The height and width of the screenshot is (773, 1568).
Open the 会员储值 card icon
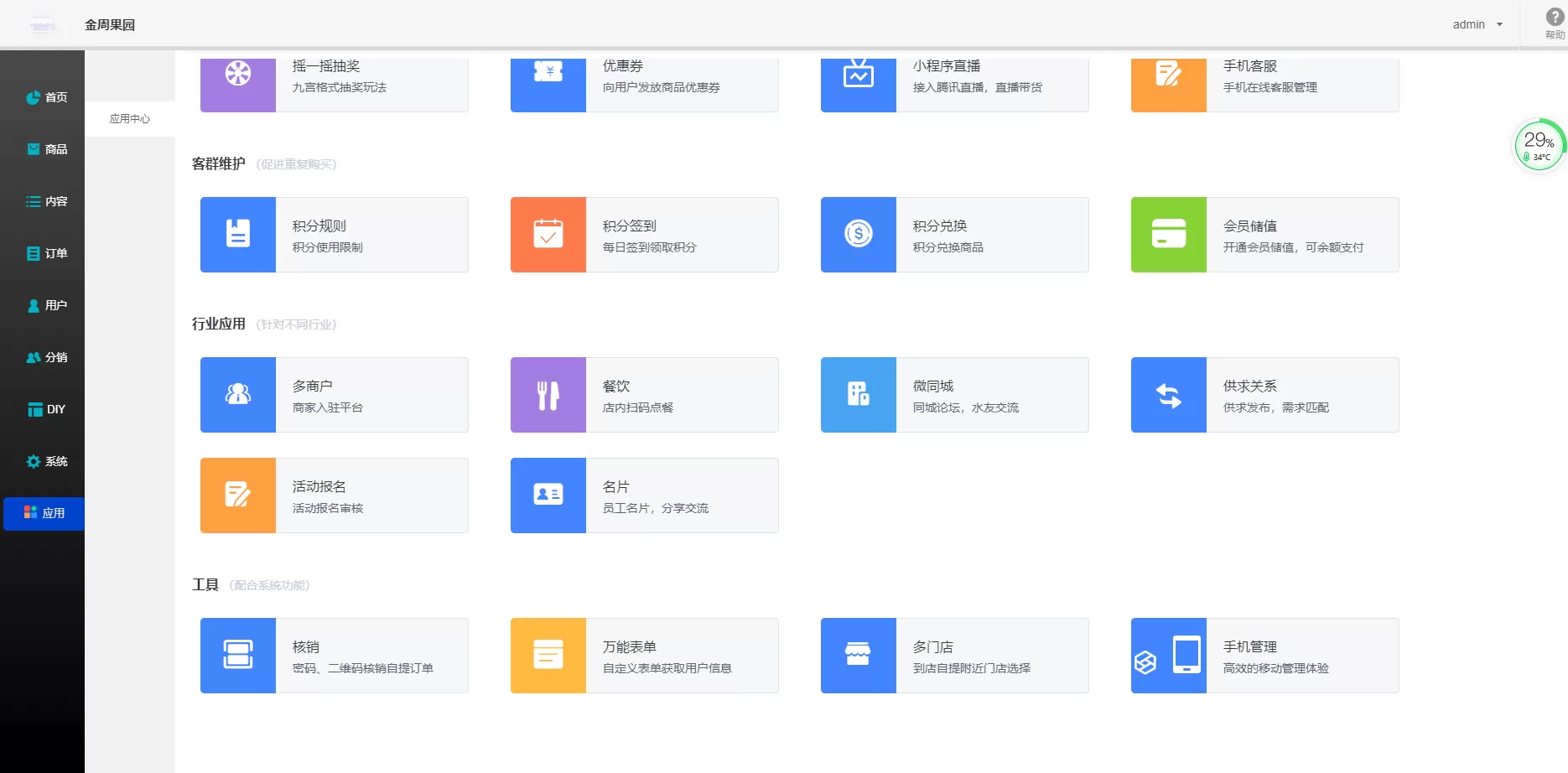click(1169, 235)
